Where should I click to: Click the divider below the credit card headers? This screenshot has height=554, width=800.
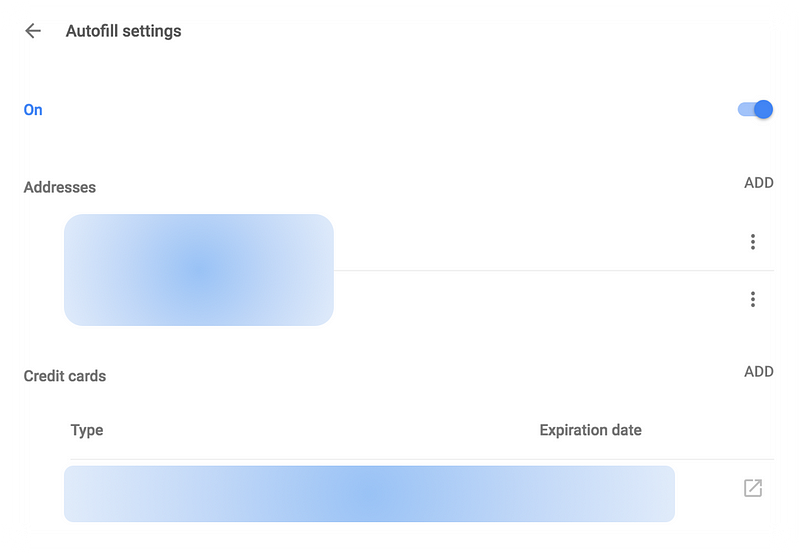(x=422, y=459)
